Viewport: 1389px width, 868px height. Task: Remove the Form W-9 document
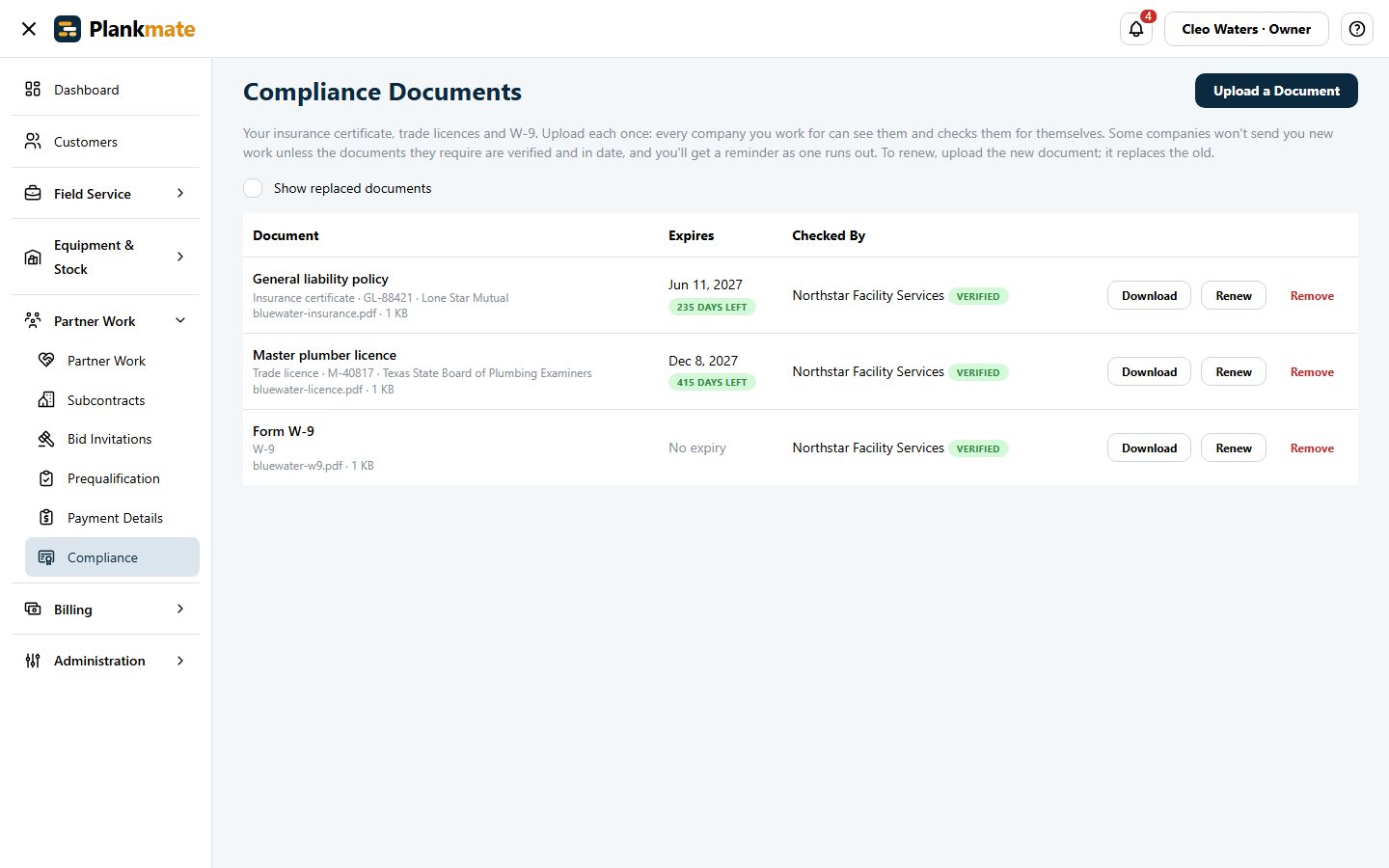(1312, 448)
